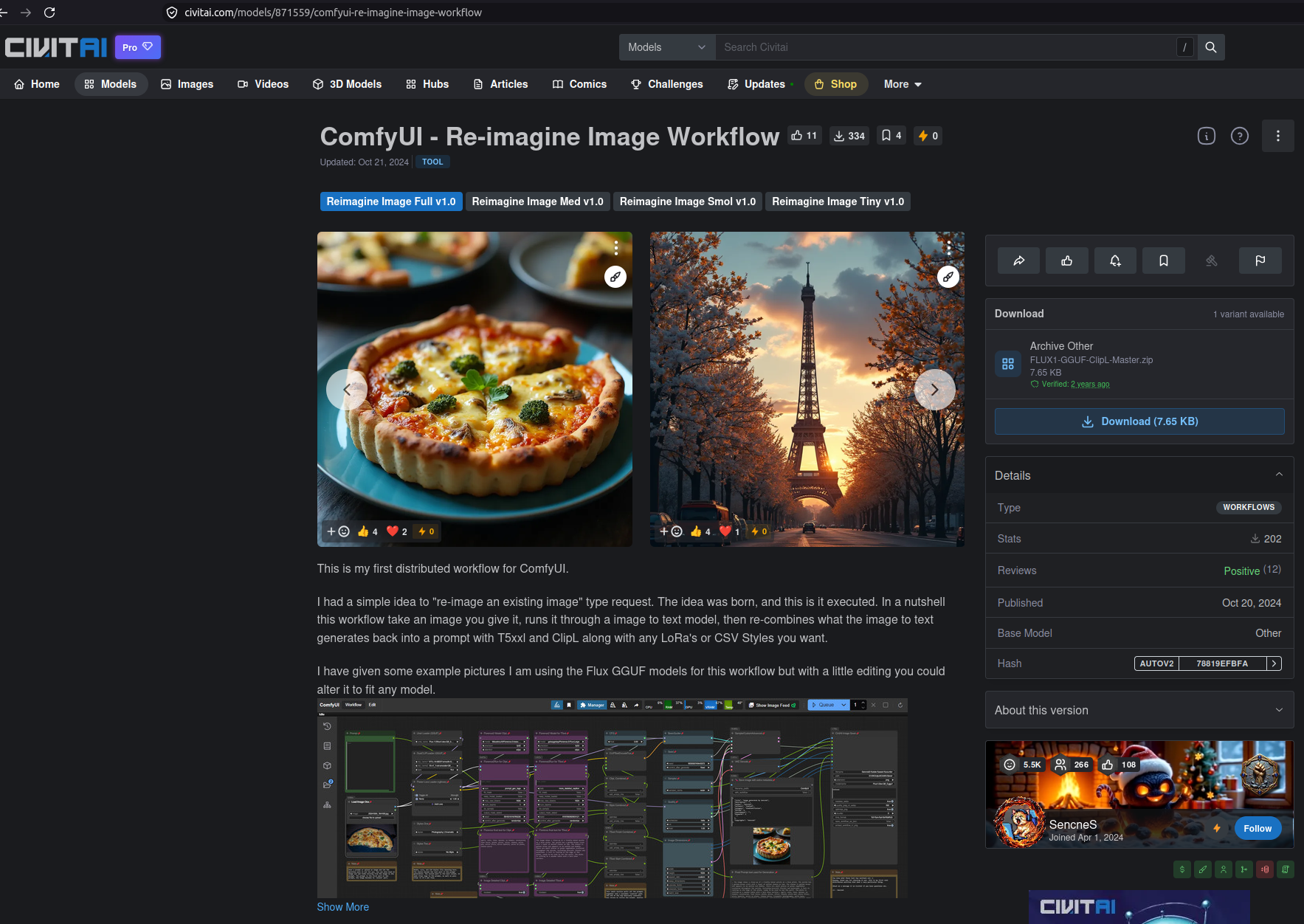Collapse the Details section
The height and width of the screenshot is (924, 1304).
tap(1139, 475)
